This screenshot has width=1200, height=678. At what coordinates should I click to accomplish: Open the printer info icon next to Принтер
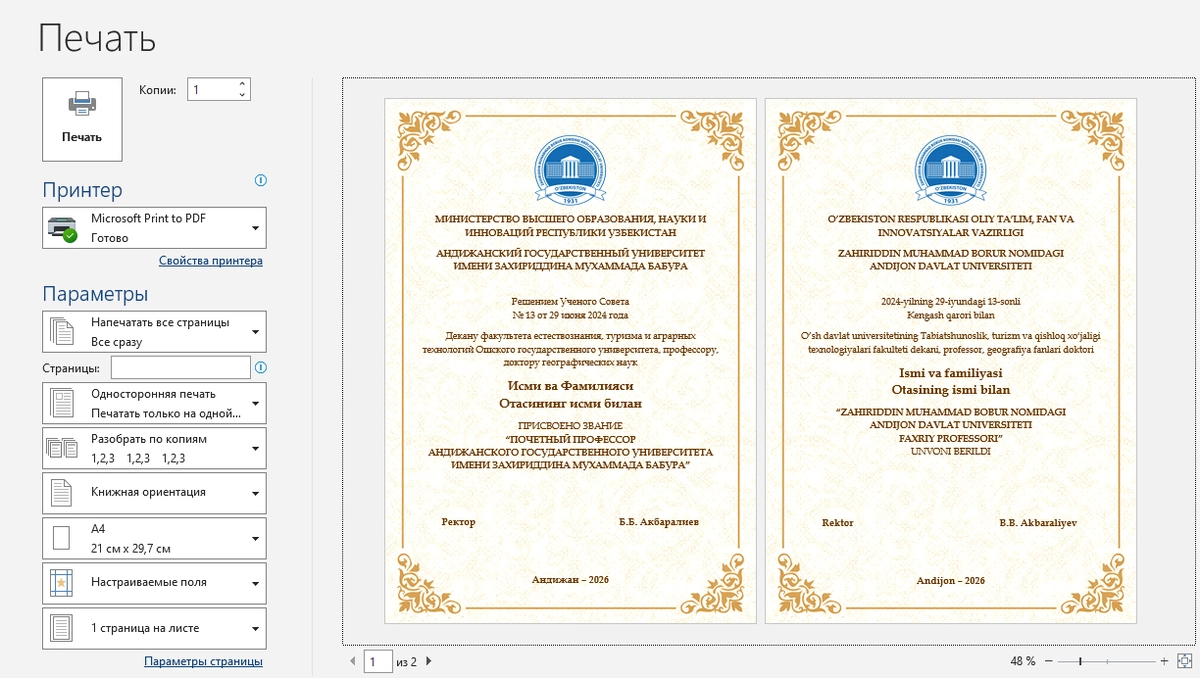[261, 181]
